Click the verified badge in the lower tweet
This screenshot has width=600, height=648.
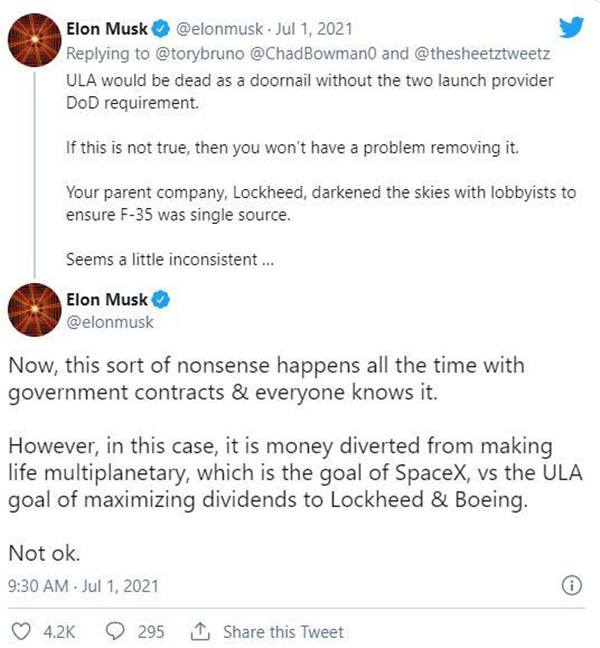coord(161,298)
